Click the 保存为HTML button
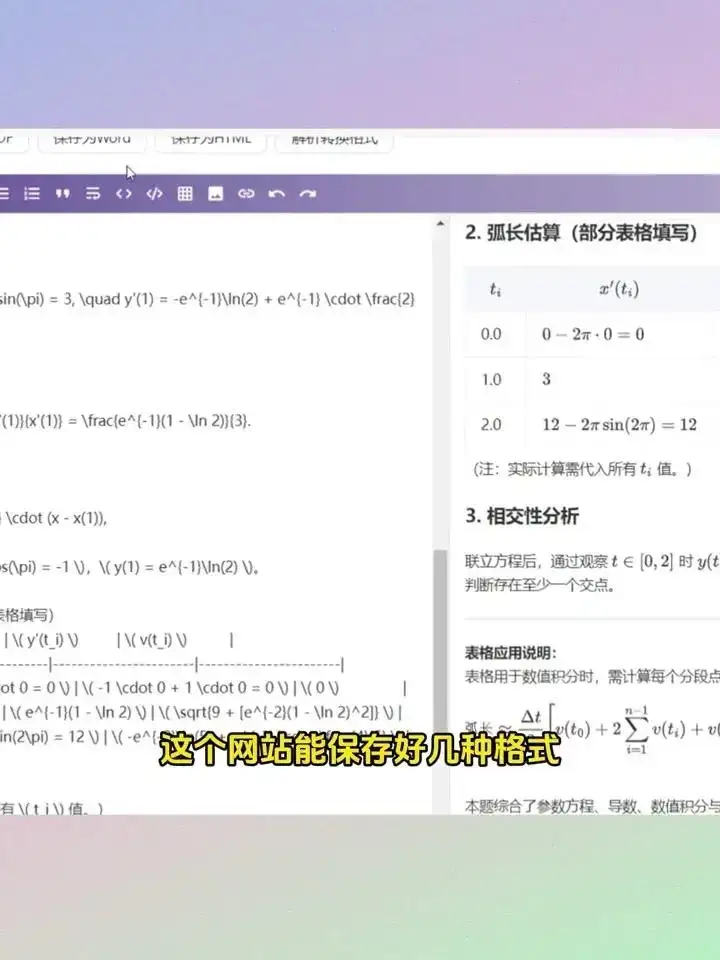The image size is (720, 960). pyautogui.click(x=211, y=140)
